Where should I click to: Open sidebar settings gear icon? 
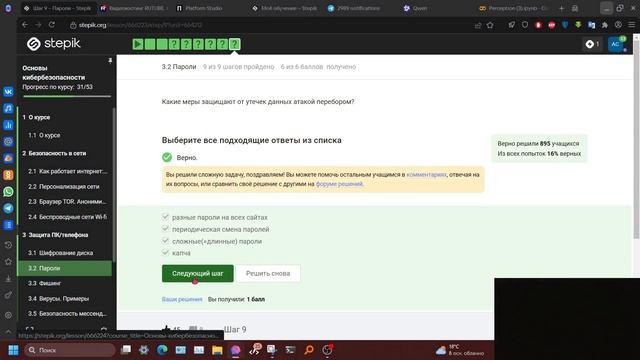(8, 315)
